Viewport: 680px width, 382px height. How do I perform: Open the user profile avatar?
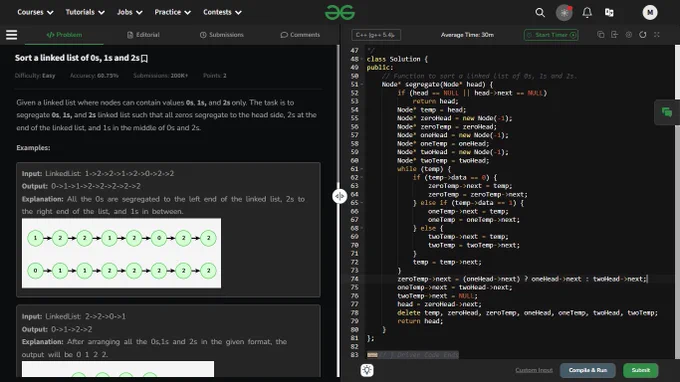pos(650,13)
